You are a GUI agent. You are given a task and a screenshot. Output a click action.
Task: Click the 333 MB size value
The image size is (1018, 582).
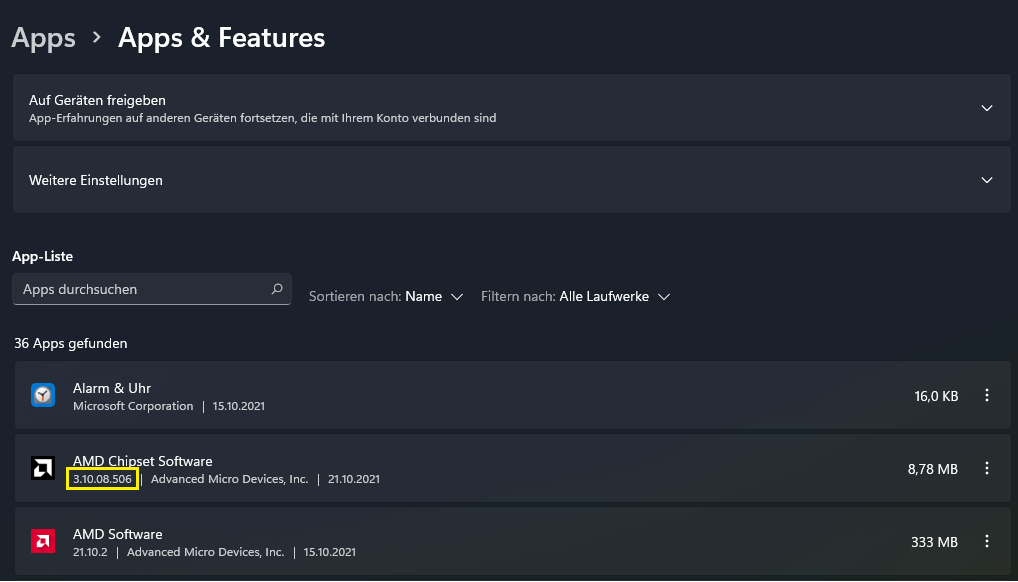(x=934, y=542)
